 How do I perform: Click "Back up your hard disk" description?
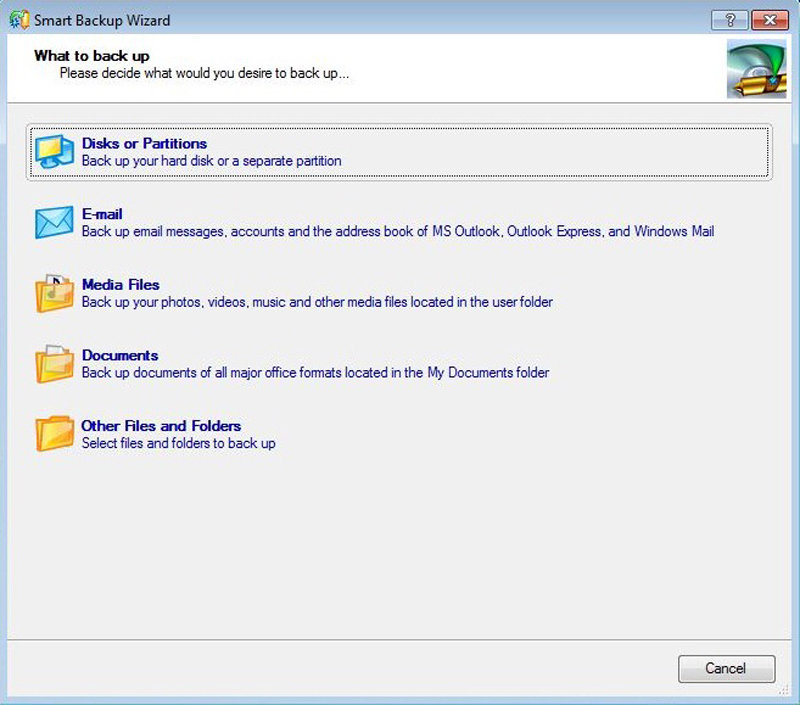click(x=211, y=161)
